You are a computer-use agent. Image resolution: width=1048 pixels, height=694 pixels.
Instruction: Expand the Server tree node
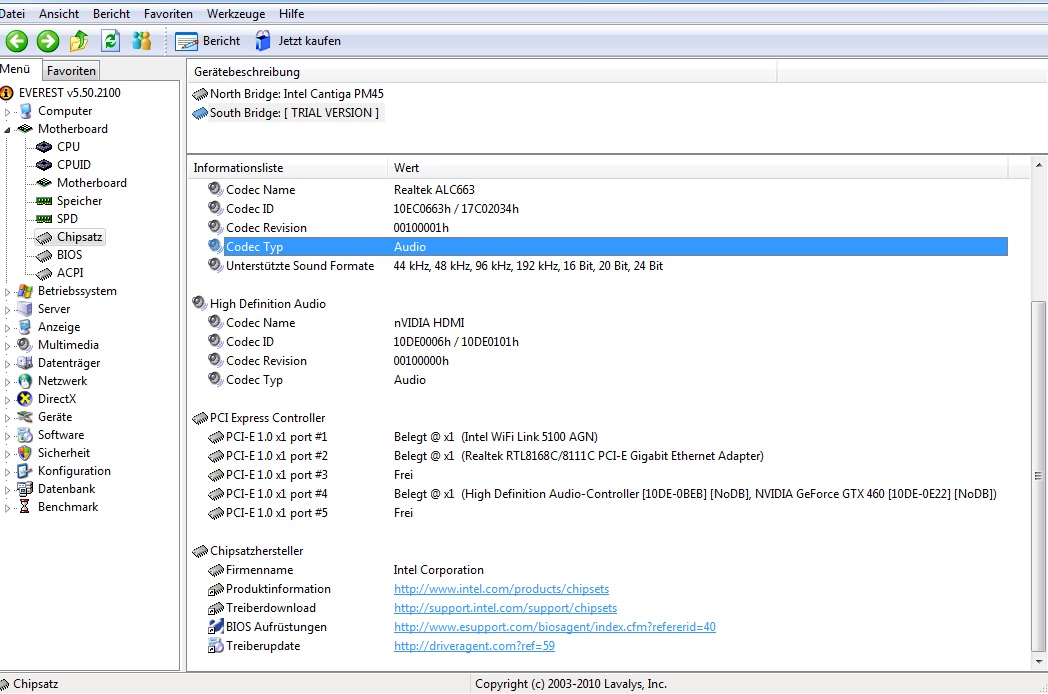coord(7,310)
